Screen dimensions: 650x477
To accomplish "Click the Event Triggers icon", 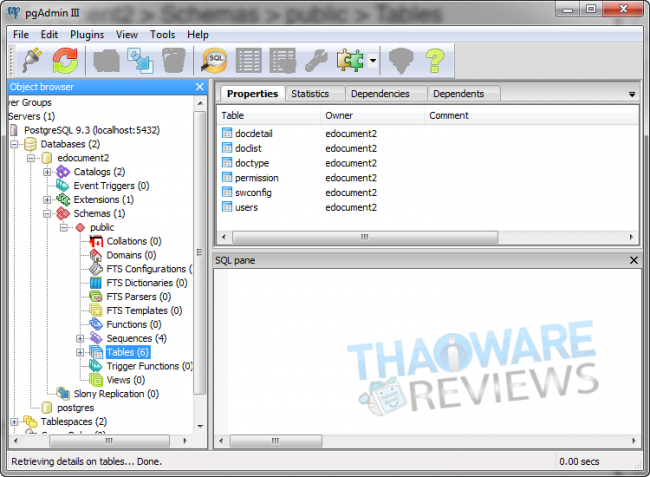I will [x=63, y=186].
